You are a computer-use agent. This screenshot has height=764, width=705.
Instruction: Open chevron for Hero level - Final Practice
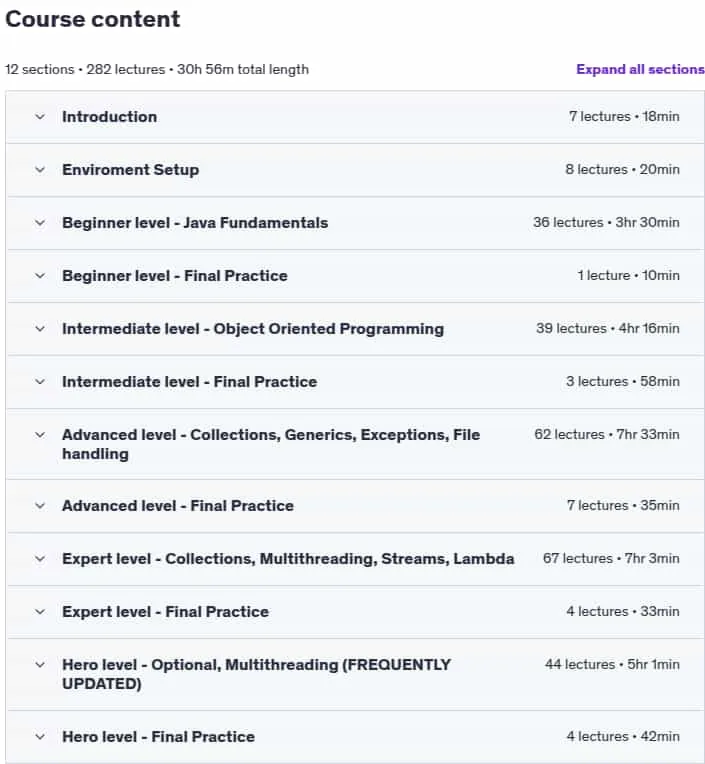point(40,737)
